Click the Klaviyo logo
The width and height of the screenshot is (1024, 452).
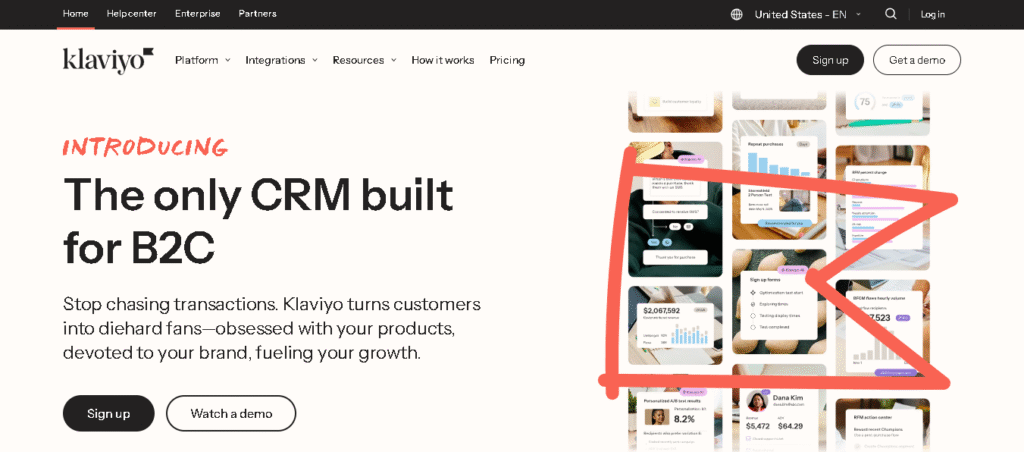[x=108, y=60]
